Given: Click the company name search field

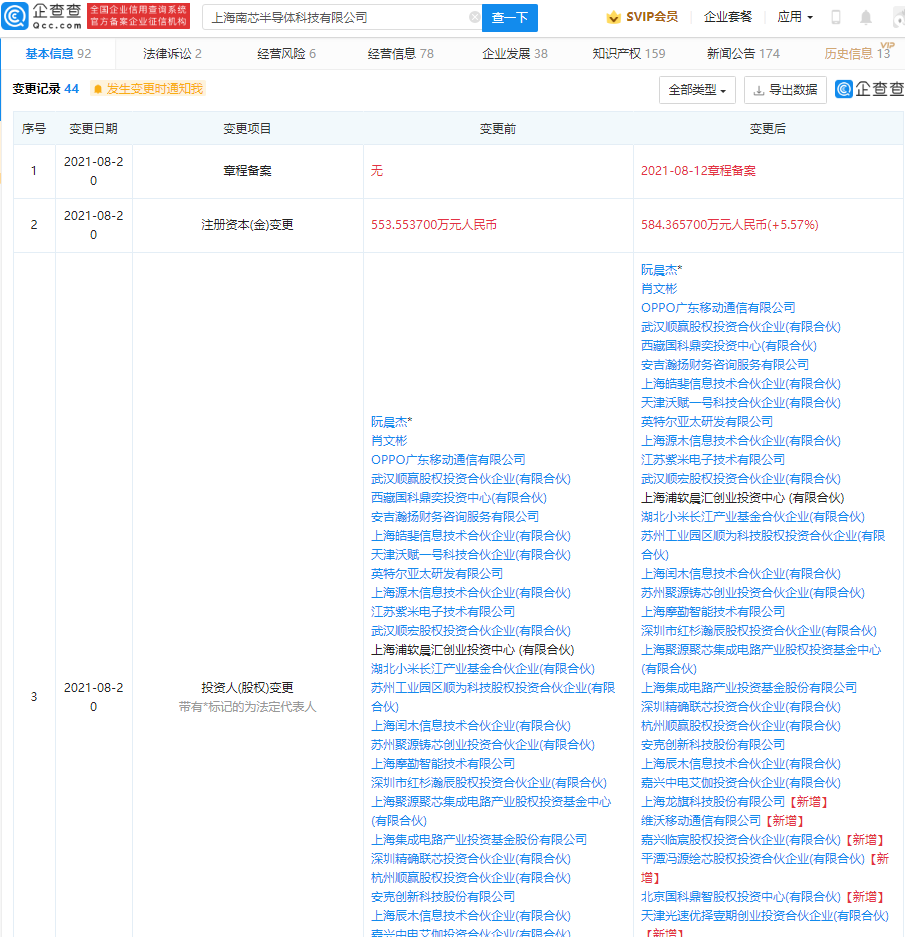Looking at the screenshot, I should [335, 17].
